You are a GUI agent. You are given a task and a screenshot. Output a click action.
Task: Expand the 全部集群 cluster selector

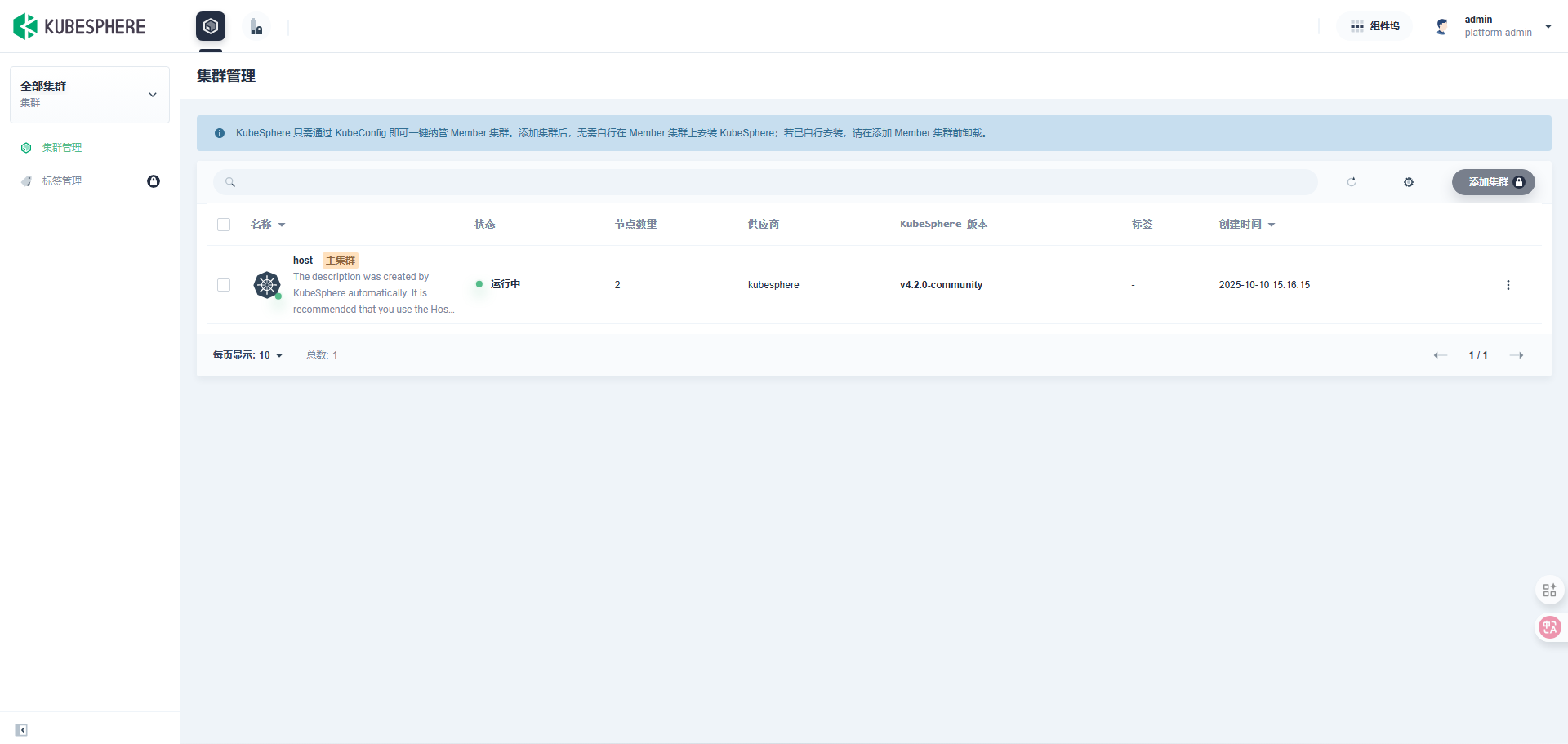click(90, 95)
